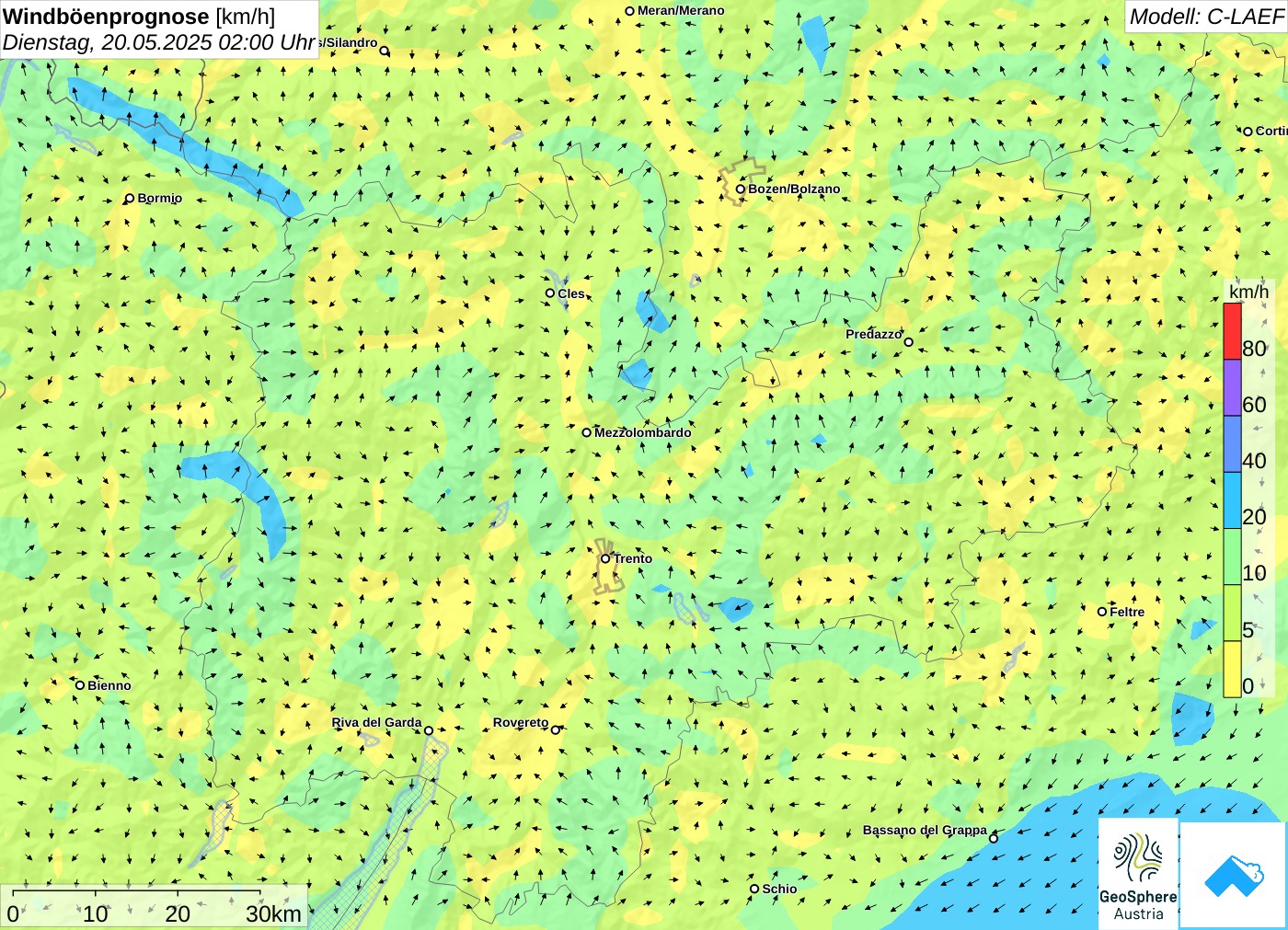Click the Bozen/Bolzano label text
The height and width of the screenshot is (930, 1288).
(x=794, y=189)
